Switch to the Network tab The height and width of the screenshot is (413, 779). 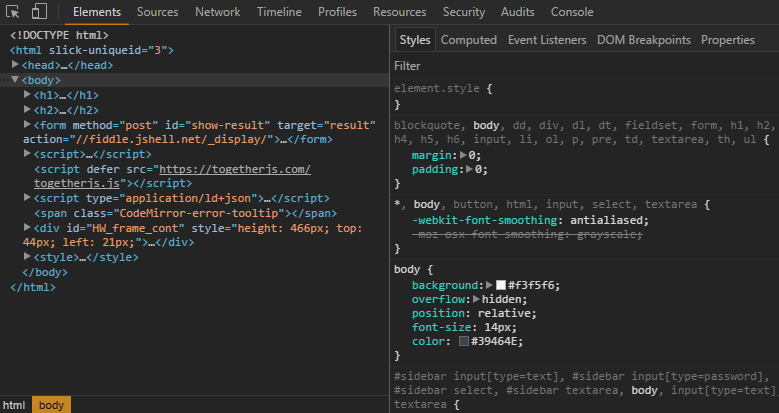tap(217, 12)
